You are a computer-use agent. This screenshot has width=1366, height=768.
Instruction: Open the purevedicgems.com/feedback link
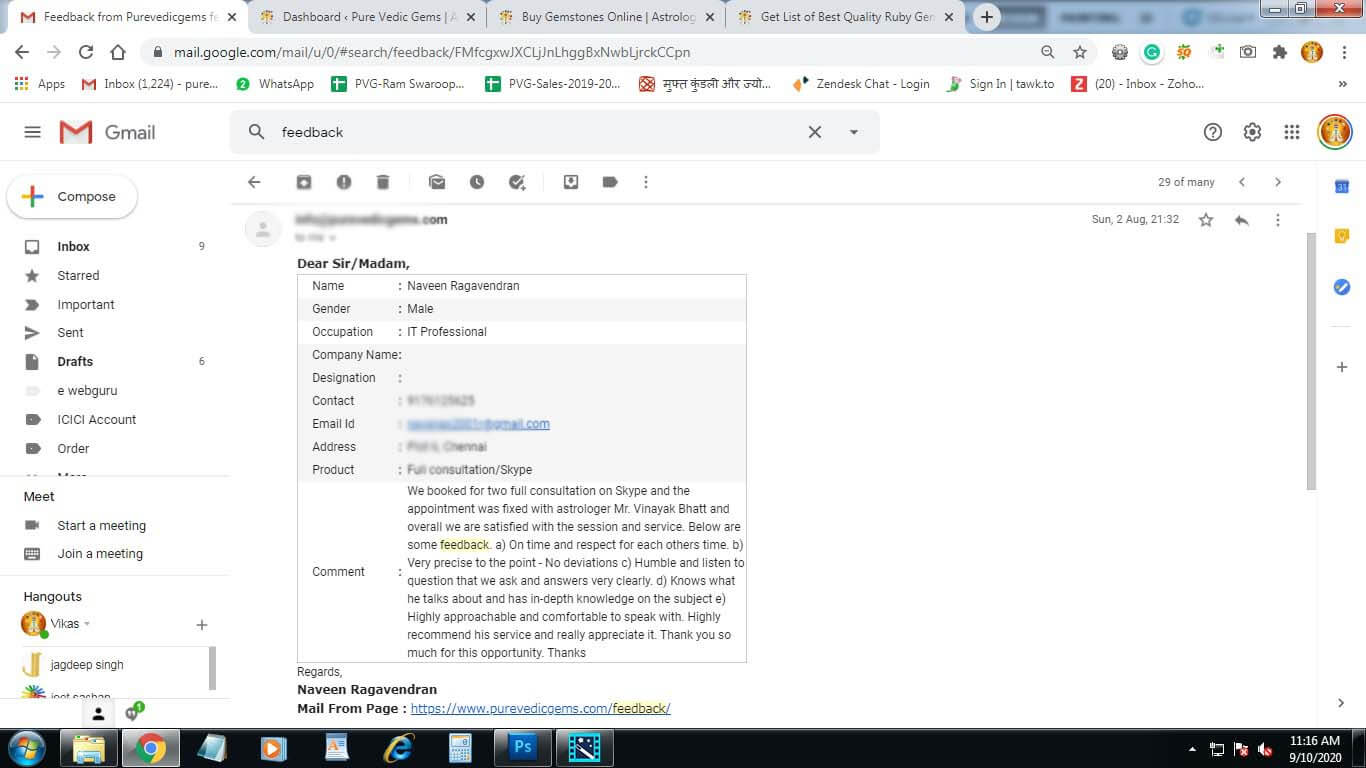click(x=540, y=708)
